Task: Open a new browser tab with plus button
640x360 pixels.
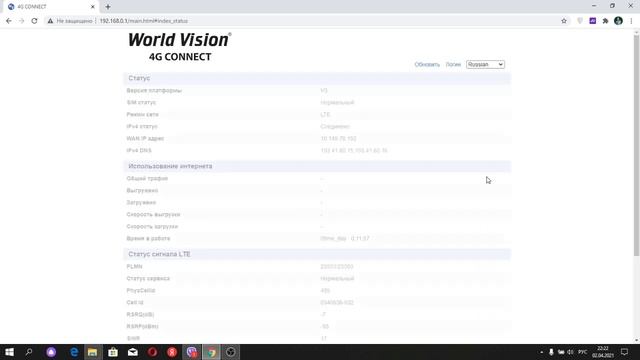Action: point(108,7)
